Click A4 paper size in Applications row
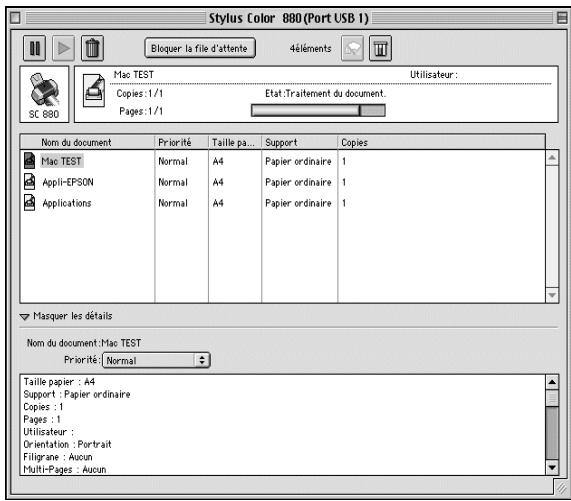This screenshot has height=501, width=571. (x=218, y=203)
